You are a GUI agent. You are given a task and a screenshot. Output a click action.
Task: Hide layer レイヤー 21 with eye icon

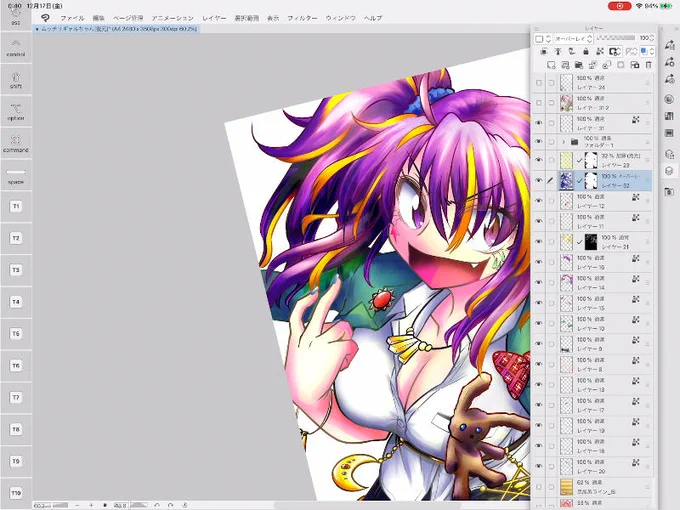pyautogui.click(x=539, y=242)
